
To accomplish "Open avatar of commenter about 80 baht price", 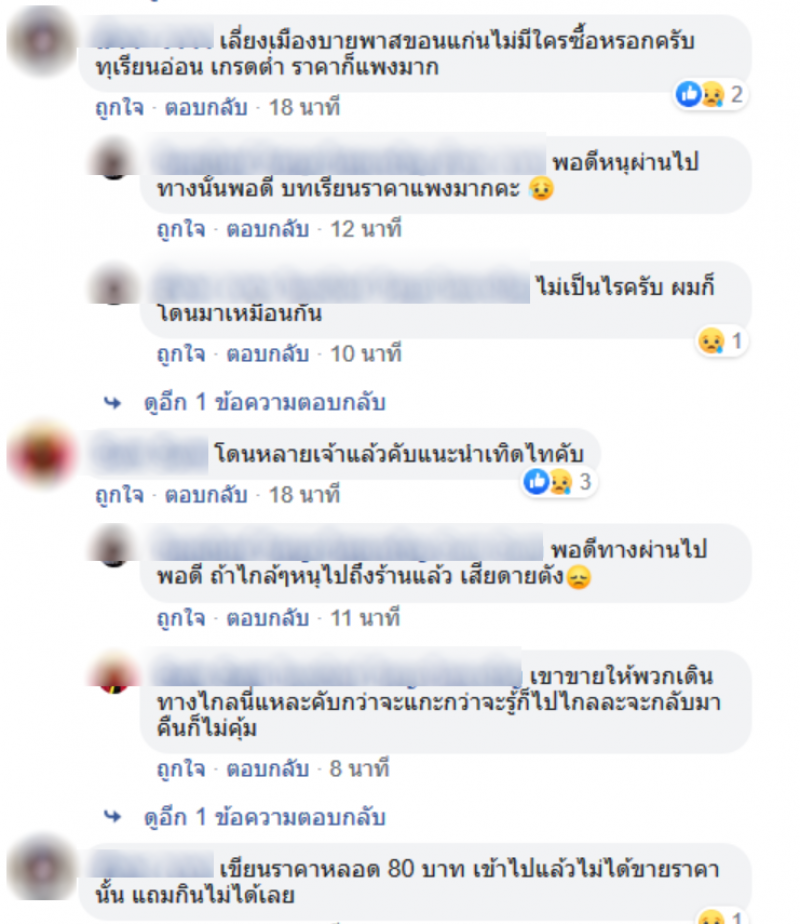I will pyautogui.click(x=41, y=867).
